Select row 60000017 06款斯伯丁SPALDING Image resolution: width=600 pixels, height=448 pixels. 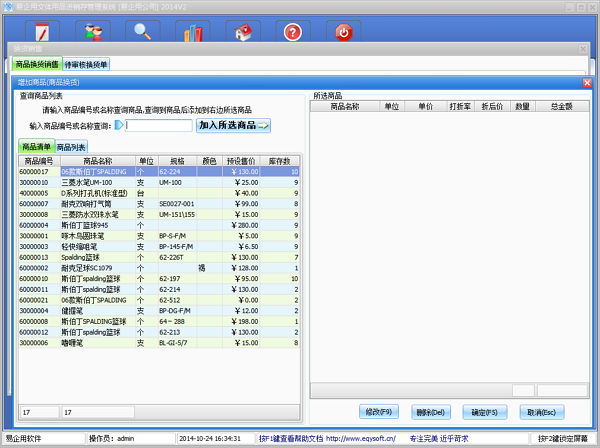(159, 172)
